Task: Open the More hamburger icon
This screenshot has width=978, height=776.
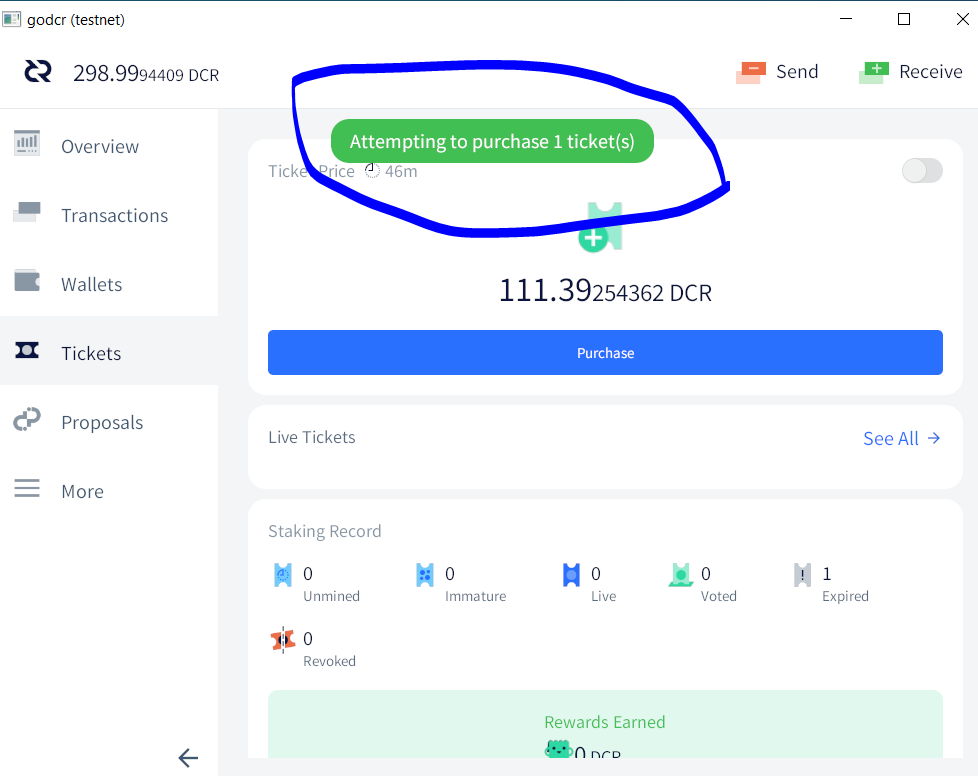Action: (x=27, y=488)
